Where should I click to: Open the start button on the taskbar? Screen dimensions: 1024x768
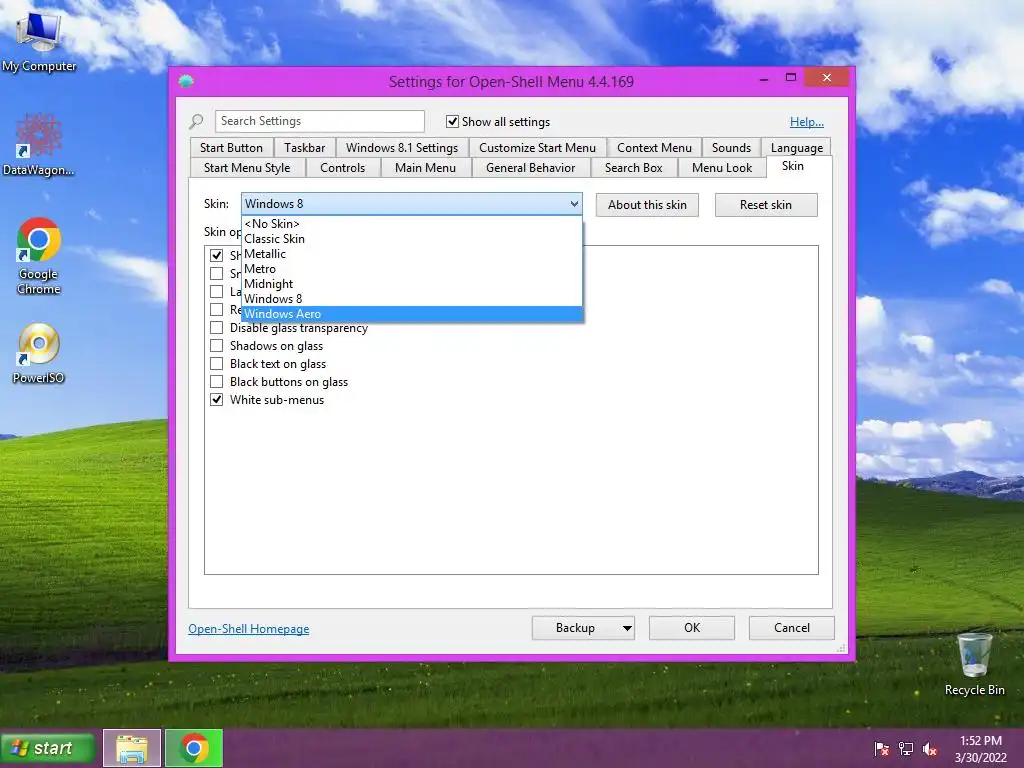click(x=48, y=748)
